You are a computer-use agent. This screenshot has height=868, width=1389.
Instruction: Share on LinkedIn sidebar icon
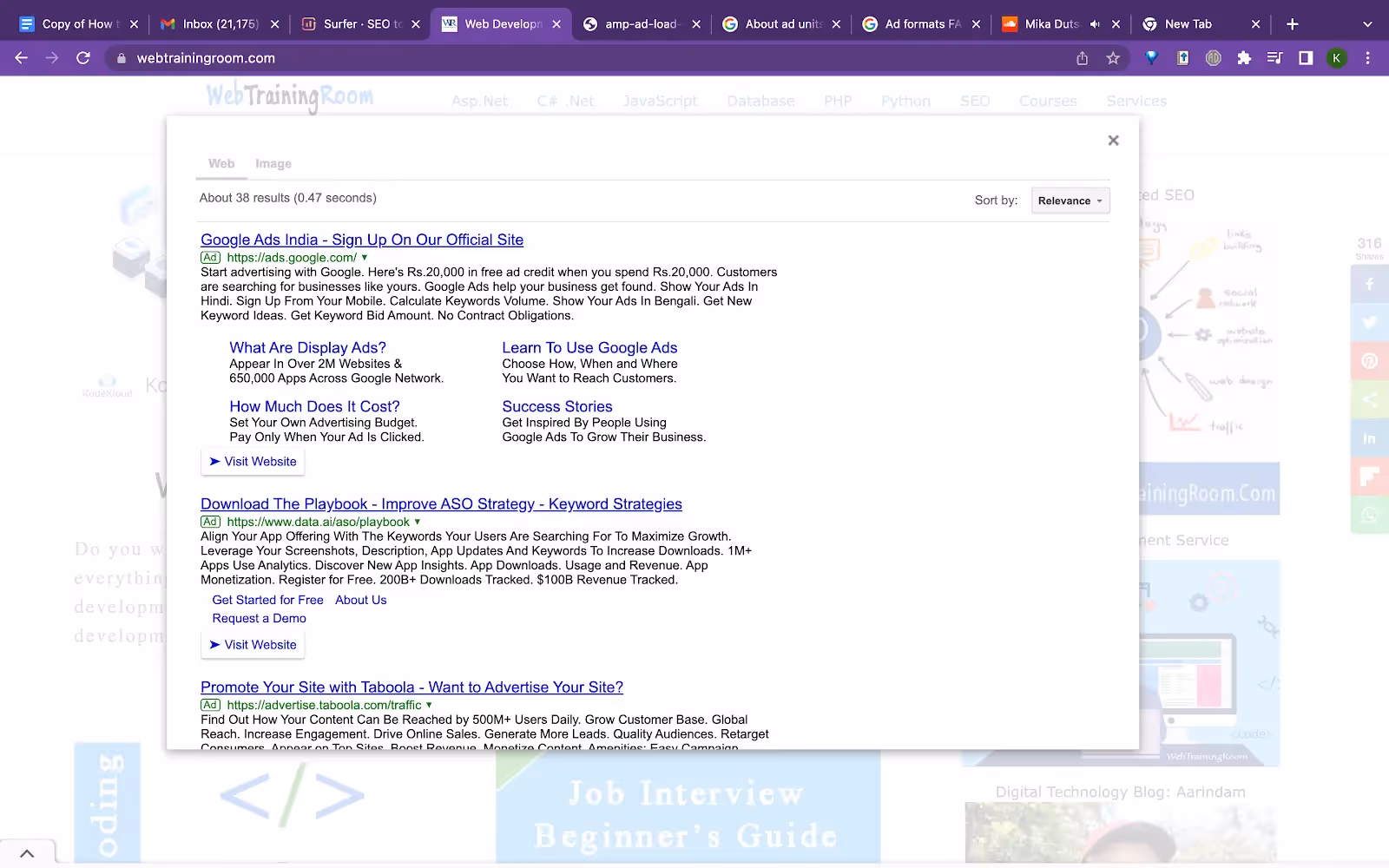[x=1369, y=438]
